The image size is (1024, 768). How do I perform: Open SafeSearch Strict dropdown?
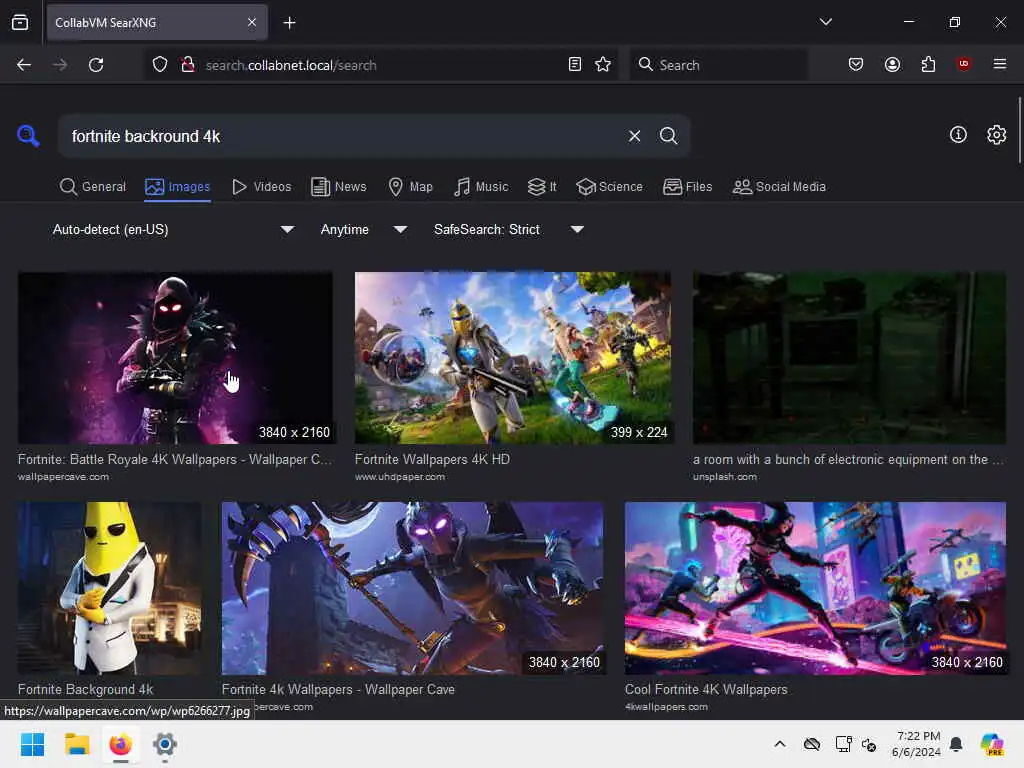pyautogui.click(x=509, y=229)
